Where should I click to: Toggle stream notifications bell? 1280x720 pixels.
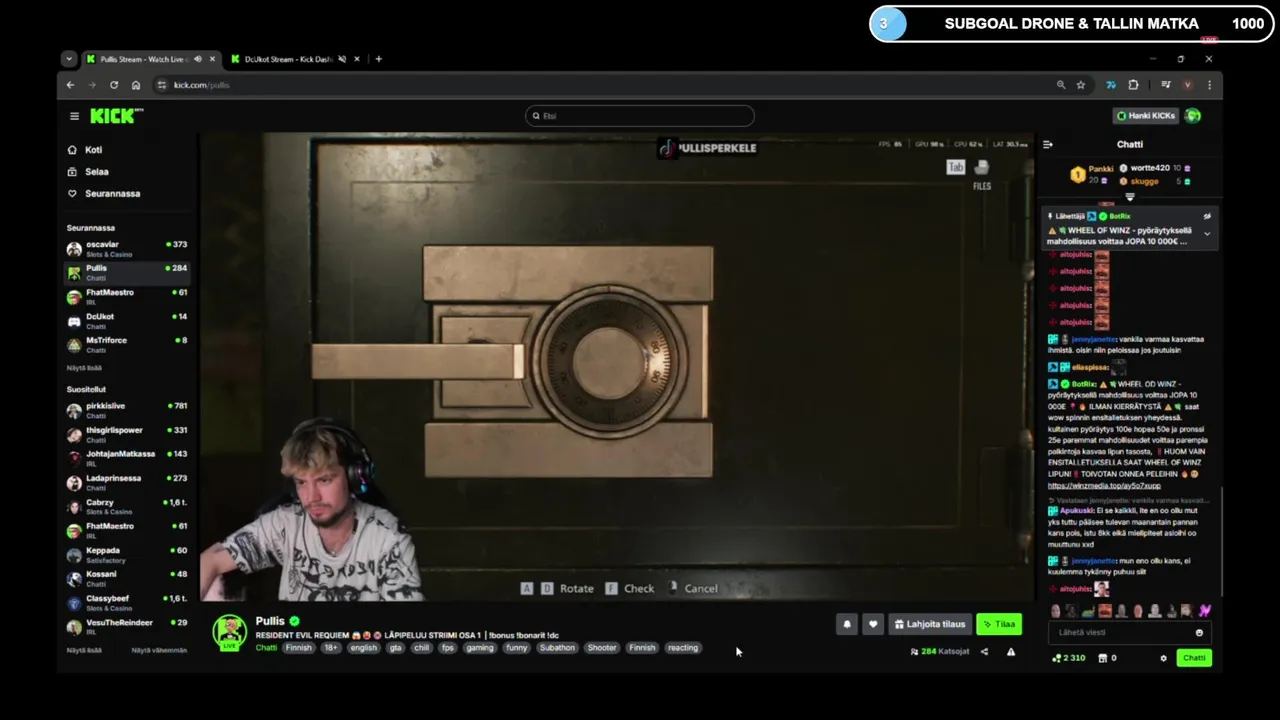[847, 624]
